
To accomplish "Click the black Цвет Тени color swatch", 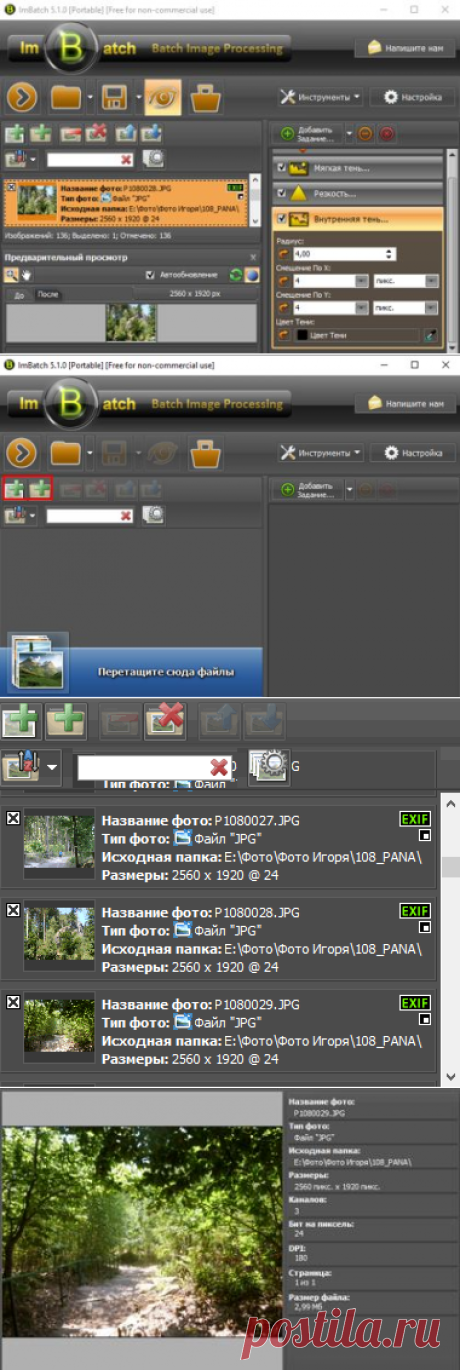I will [x=300, y=337].
